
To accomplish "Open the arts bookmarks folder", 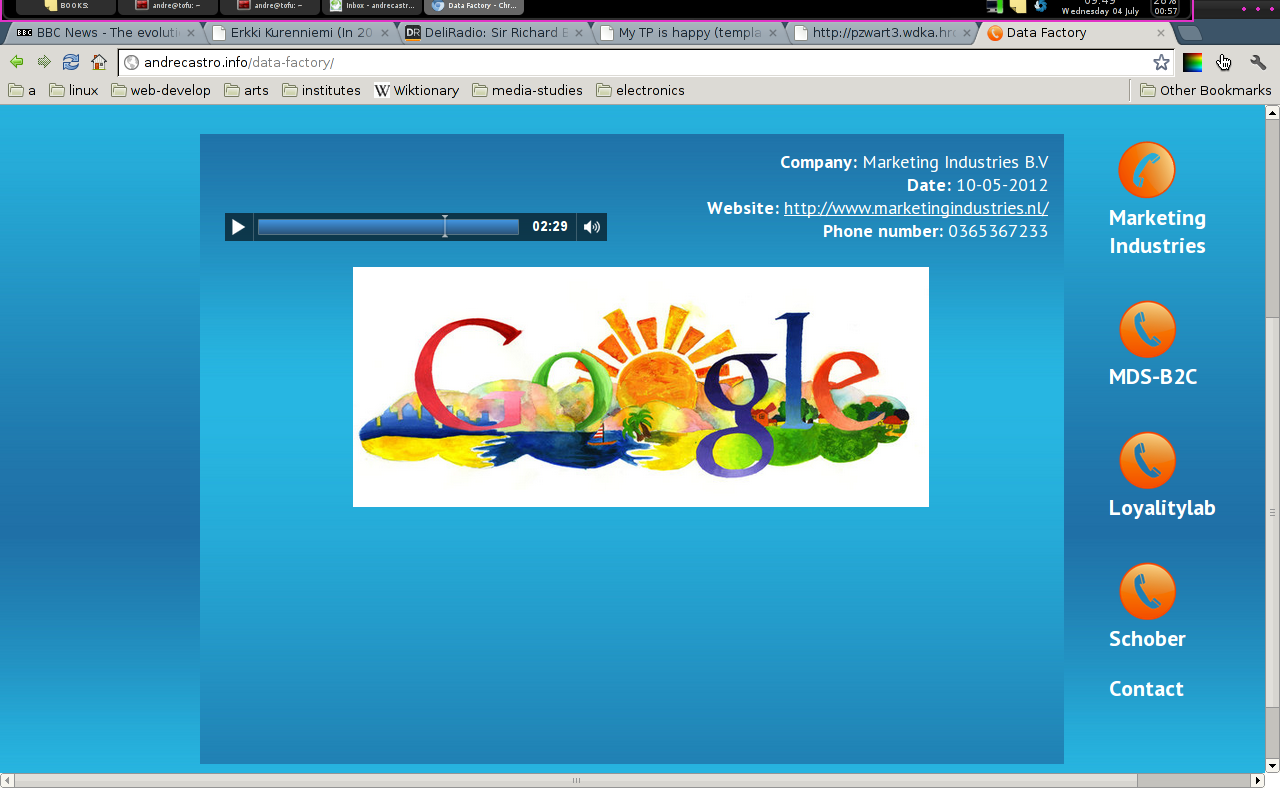I will 246,90.
